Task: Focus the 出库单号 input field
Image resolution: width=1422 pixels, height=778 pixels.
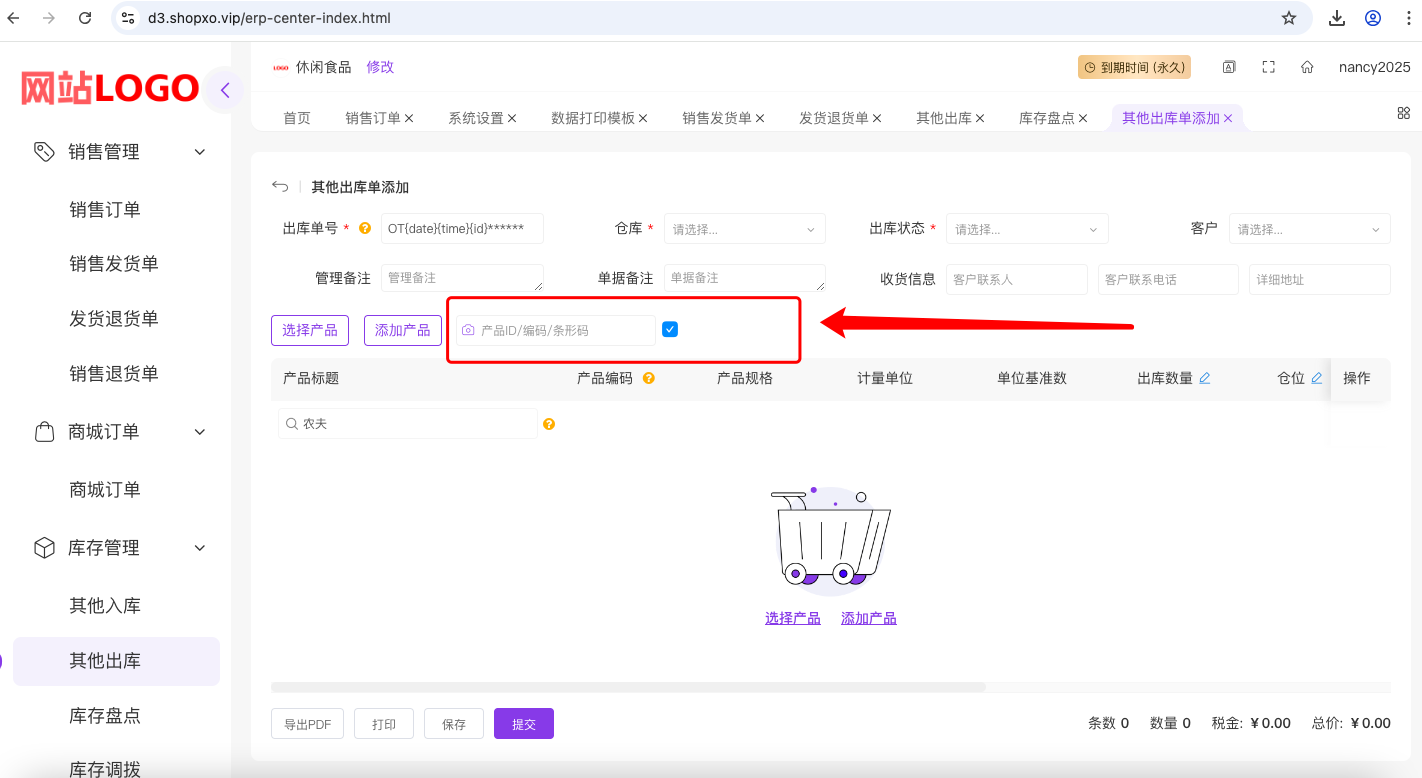Action: pos(462,229)
